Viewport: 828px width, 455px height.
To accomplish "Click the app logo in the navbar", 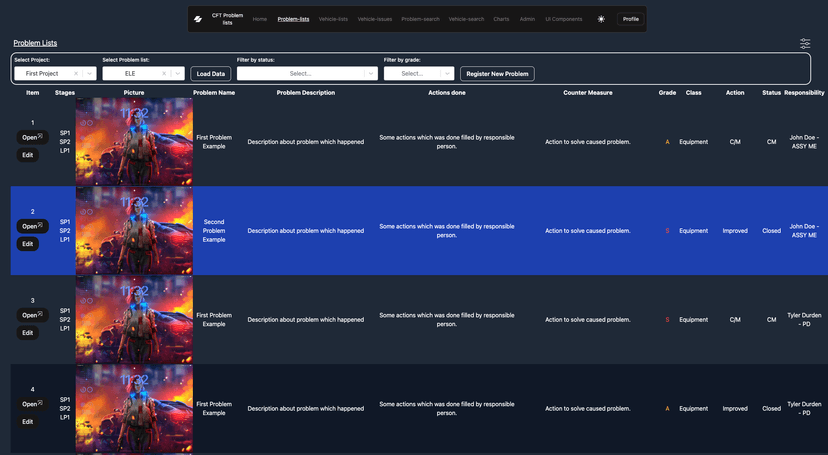I will [199, 19].
